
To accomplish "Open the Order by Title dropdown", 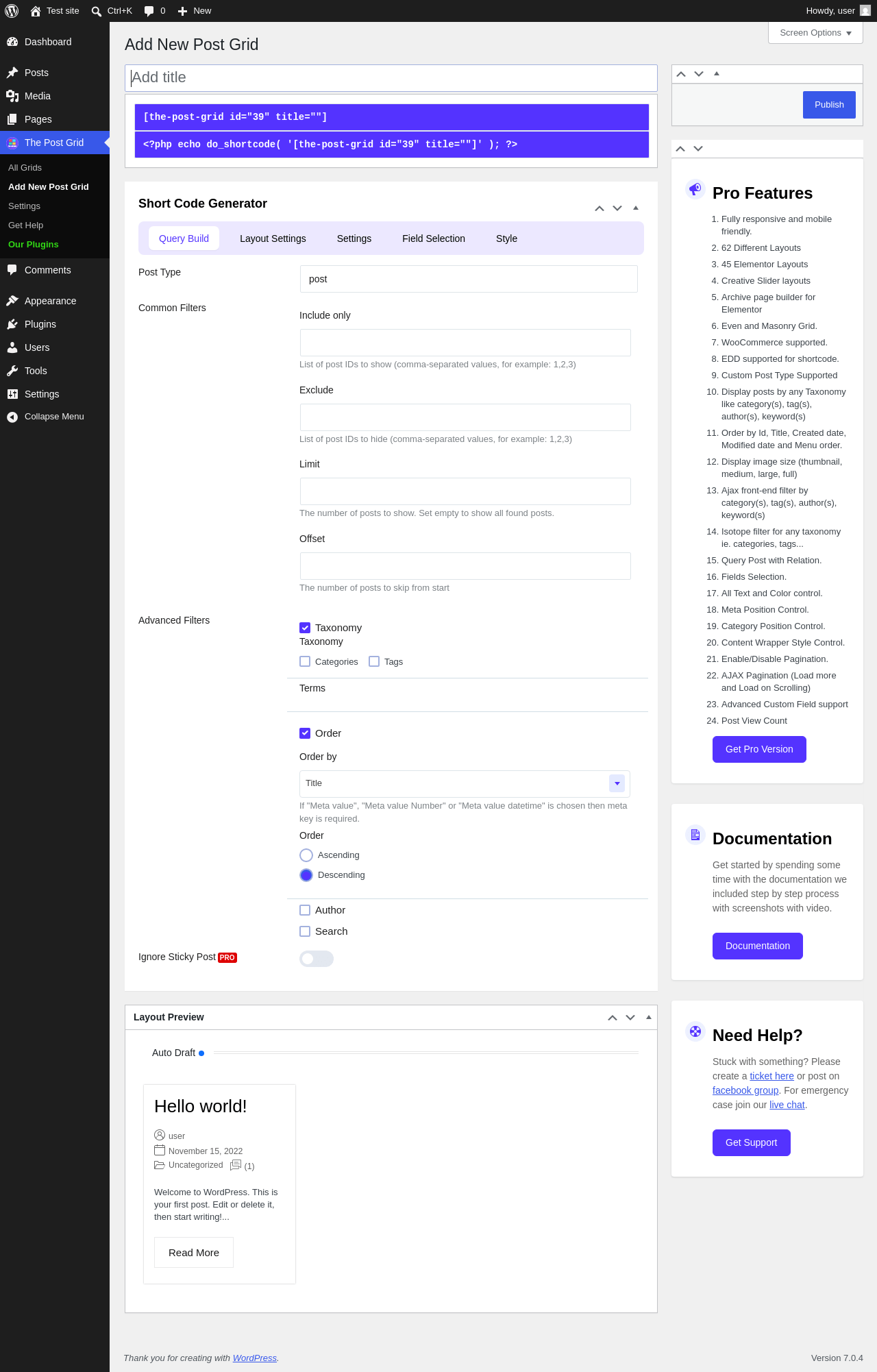I will 465,783.
